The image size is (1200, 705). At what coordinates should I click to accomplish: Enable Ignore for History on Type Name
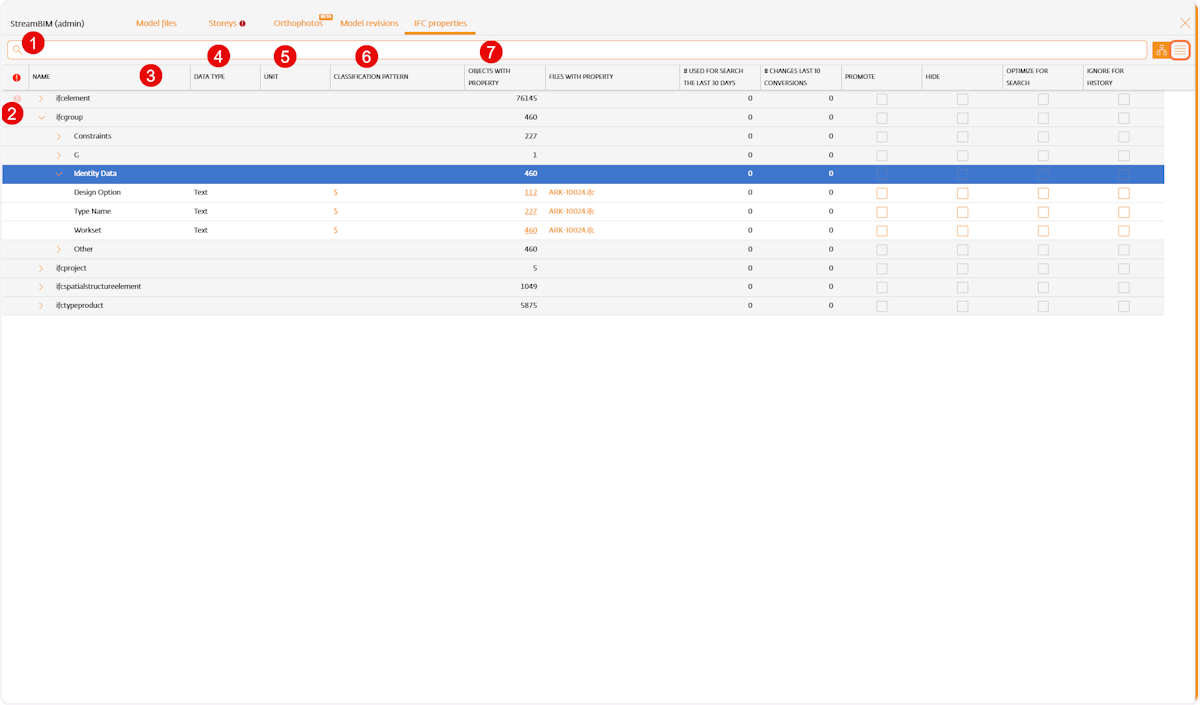(1124, 212)
